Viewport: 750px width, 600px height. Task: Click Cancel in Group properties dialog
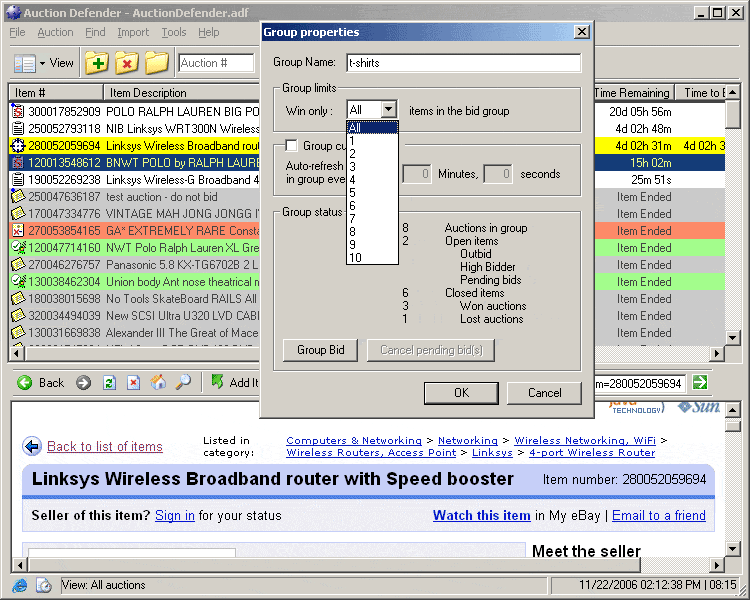[544, 393]
